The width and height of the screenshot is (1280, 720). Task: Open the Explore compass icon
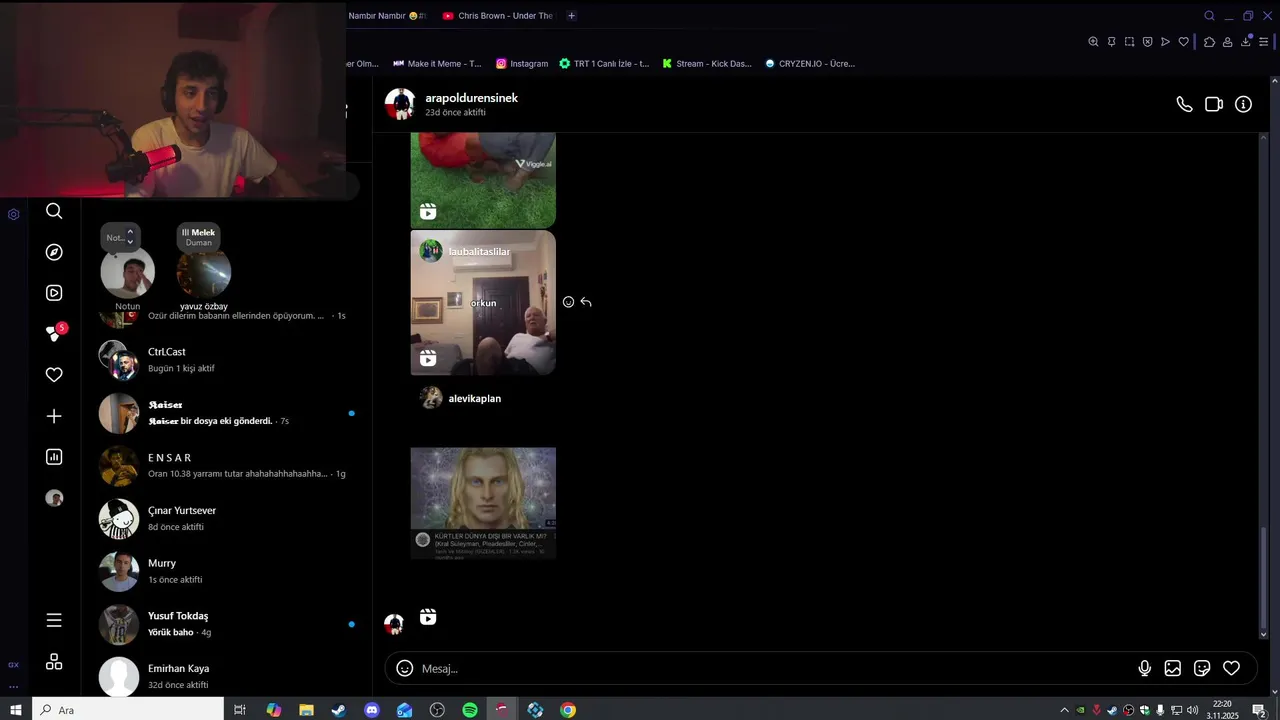tap(54, 252)
